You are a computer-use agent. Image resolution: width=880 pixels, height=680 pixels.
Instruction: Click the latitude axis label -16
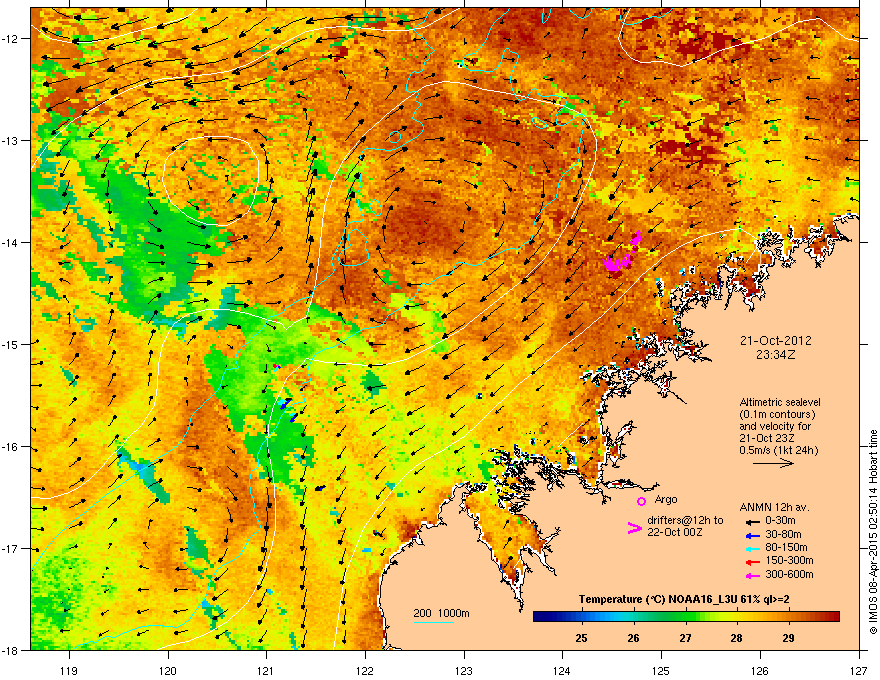11,447
